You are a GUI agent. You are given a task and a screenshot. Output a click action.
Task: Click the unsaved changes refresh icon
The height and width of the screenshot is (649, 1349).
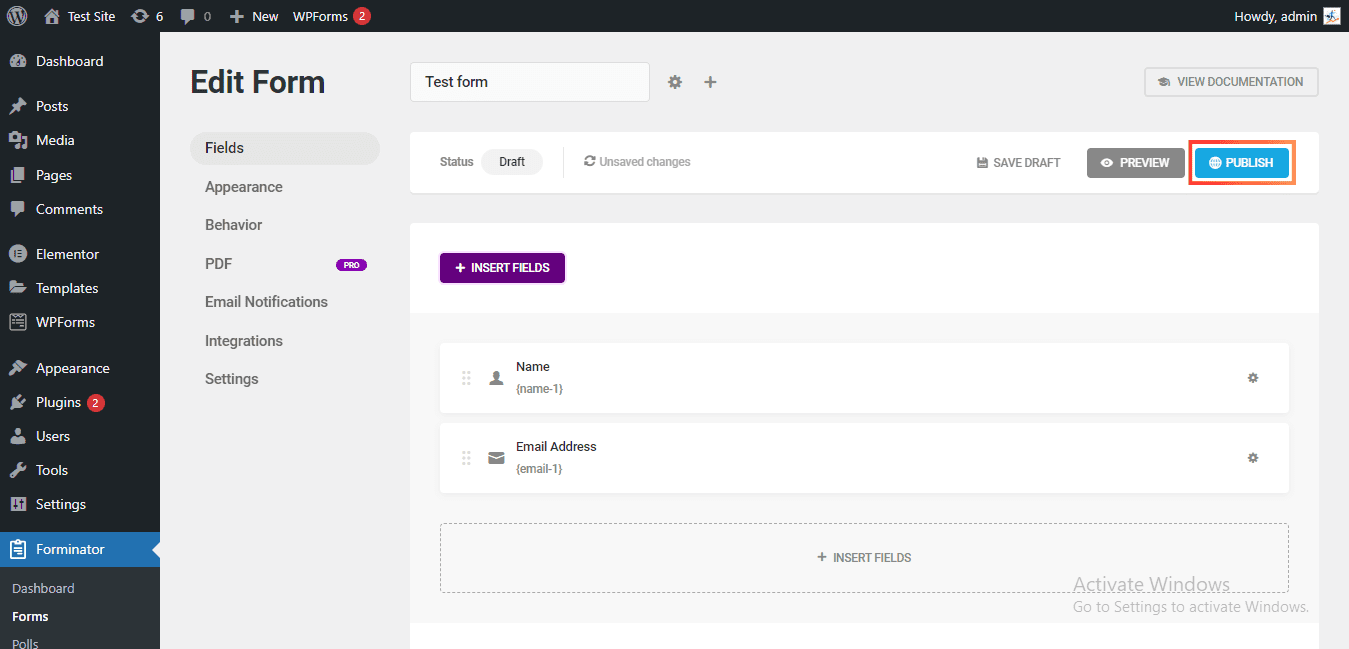pos(589,161)
